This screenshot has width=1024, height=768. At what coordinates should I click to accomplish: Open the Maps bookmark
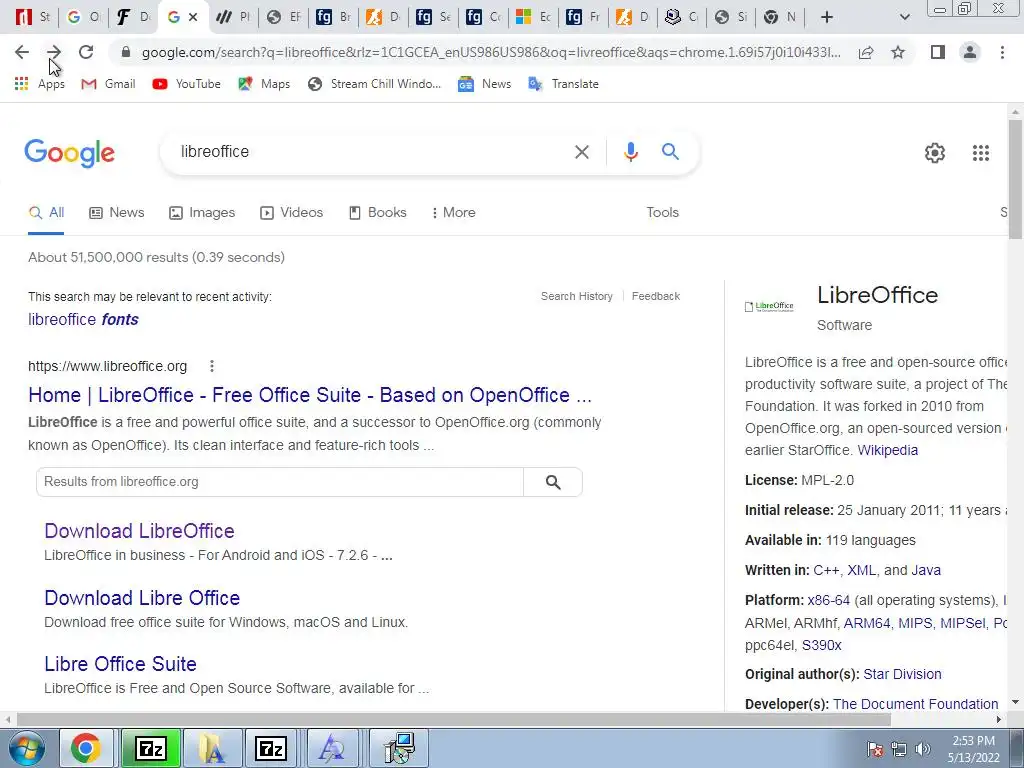tap(264, 84)
